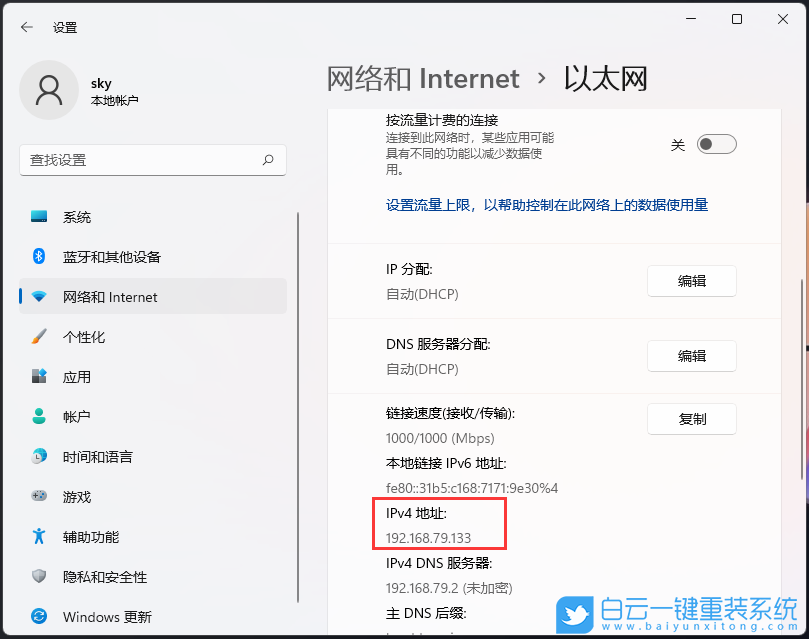Click 编辑 next to DNS 服务器分配
The height and width of the screenshot is (639, 809).
coord(691,356)
